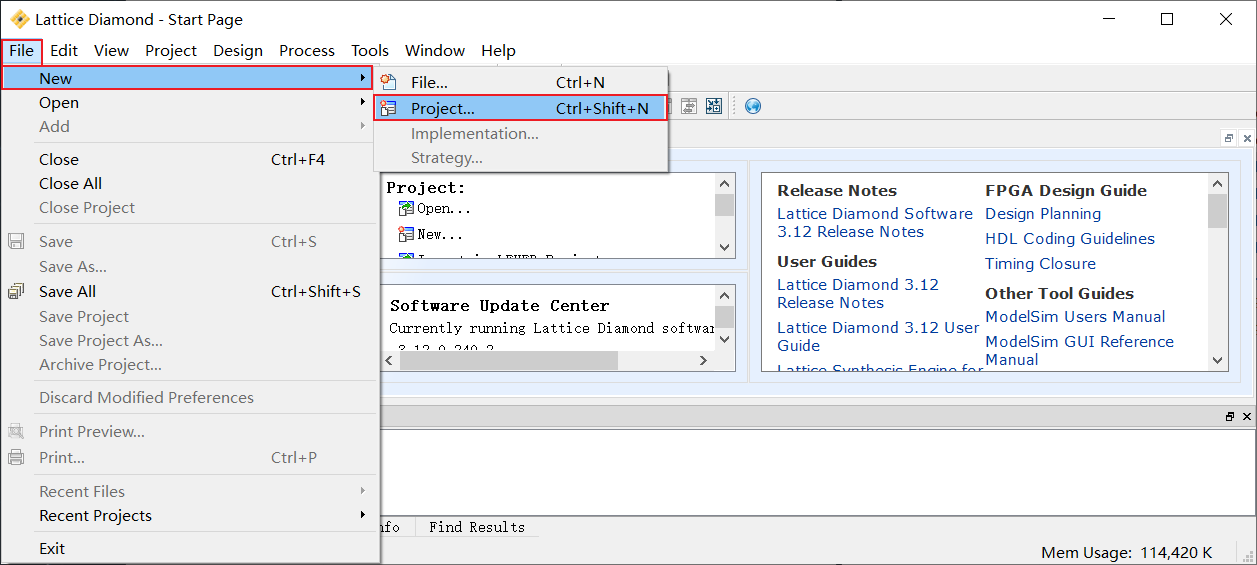The width and height of the screenshot is (1257, 565).
Task: Open ModelSim GUI Reference Manual link
Action: (1079, 351)
